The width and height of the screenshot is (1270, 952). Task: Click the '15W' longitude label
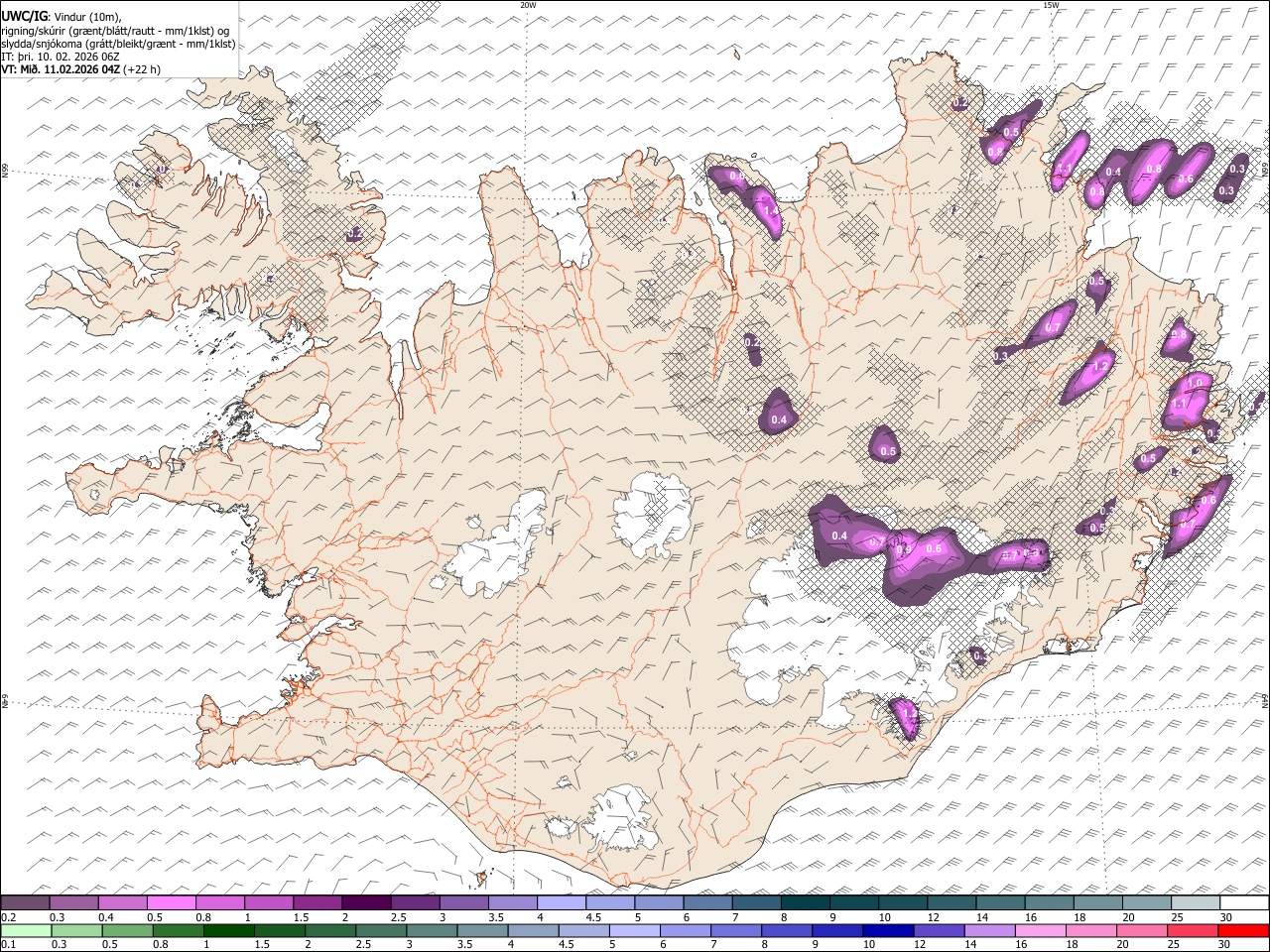coord(1051,5)
